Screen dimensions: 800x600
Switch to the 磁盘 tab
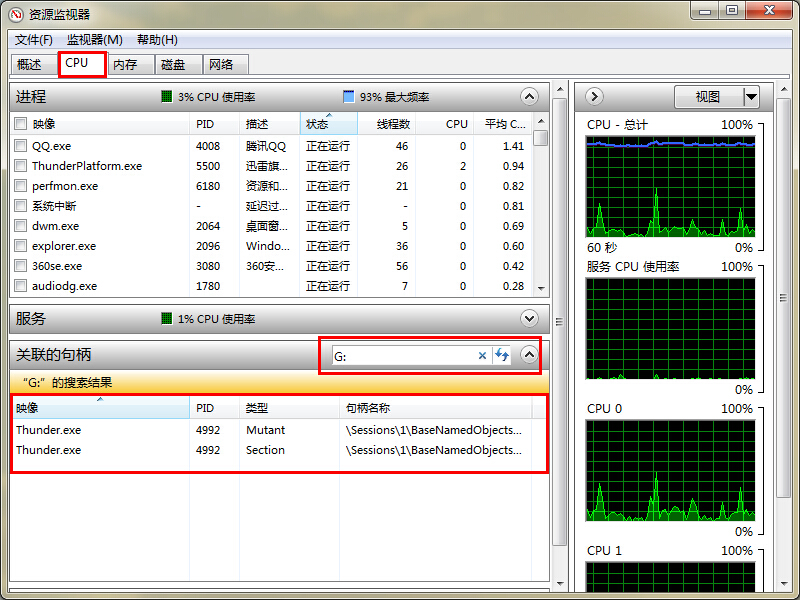click(179, 64)
